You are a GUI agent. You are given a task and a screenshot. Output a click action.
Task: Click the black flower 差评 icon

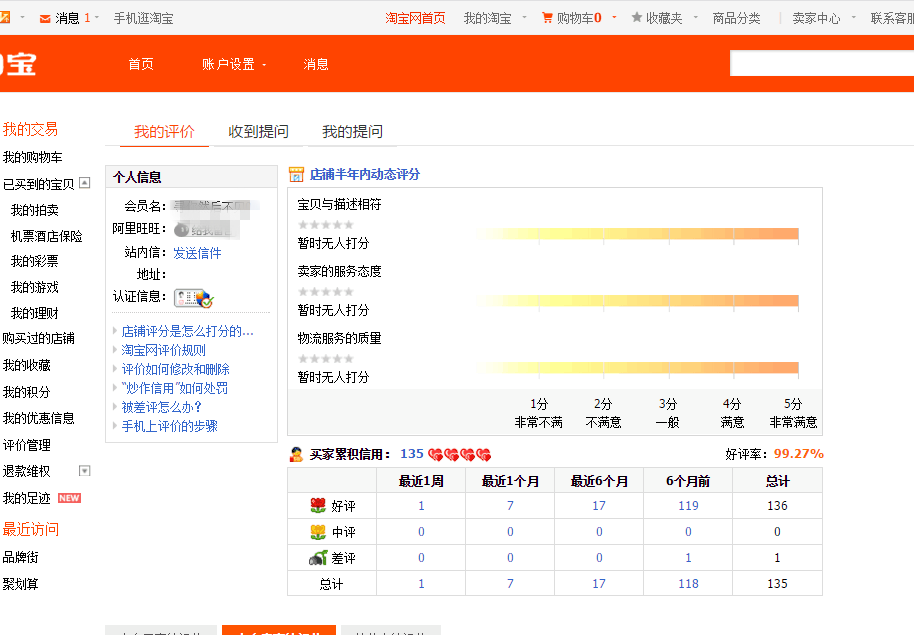click(318, 558)
